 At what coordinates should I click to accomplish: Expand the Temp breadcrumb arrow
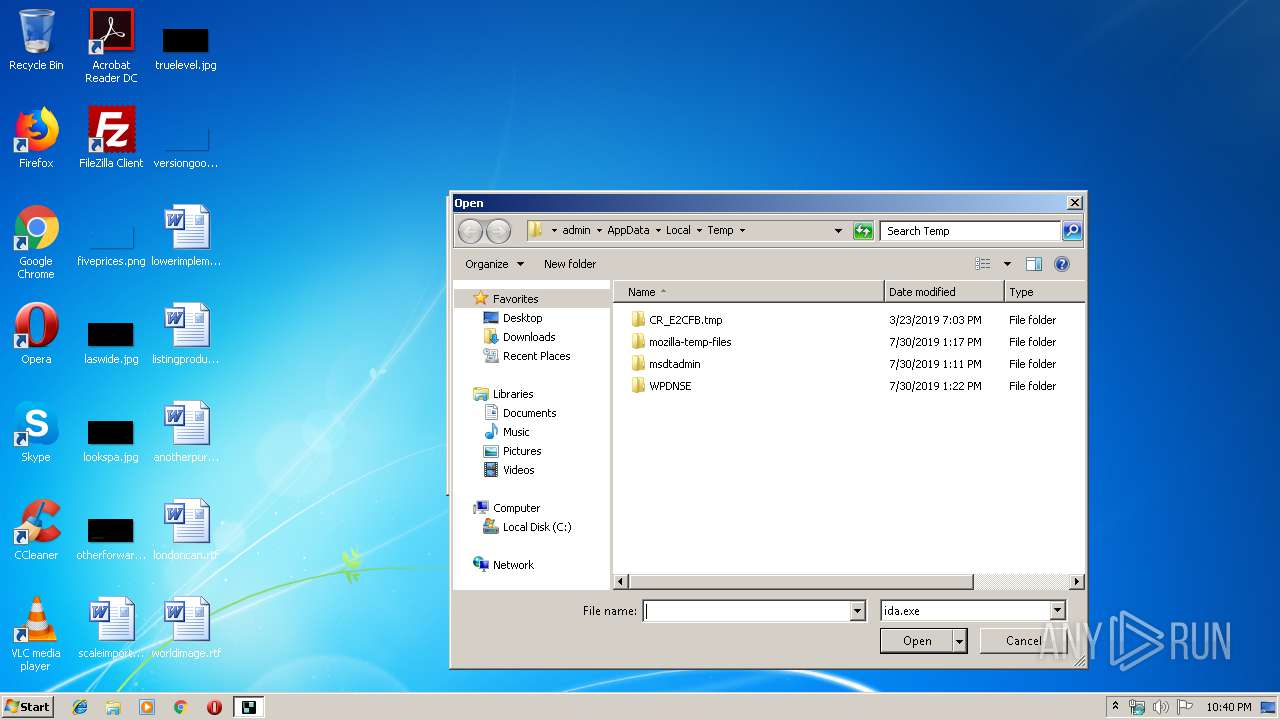pos(743,231)
